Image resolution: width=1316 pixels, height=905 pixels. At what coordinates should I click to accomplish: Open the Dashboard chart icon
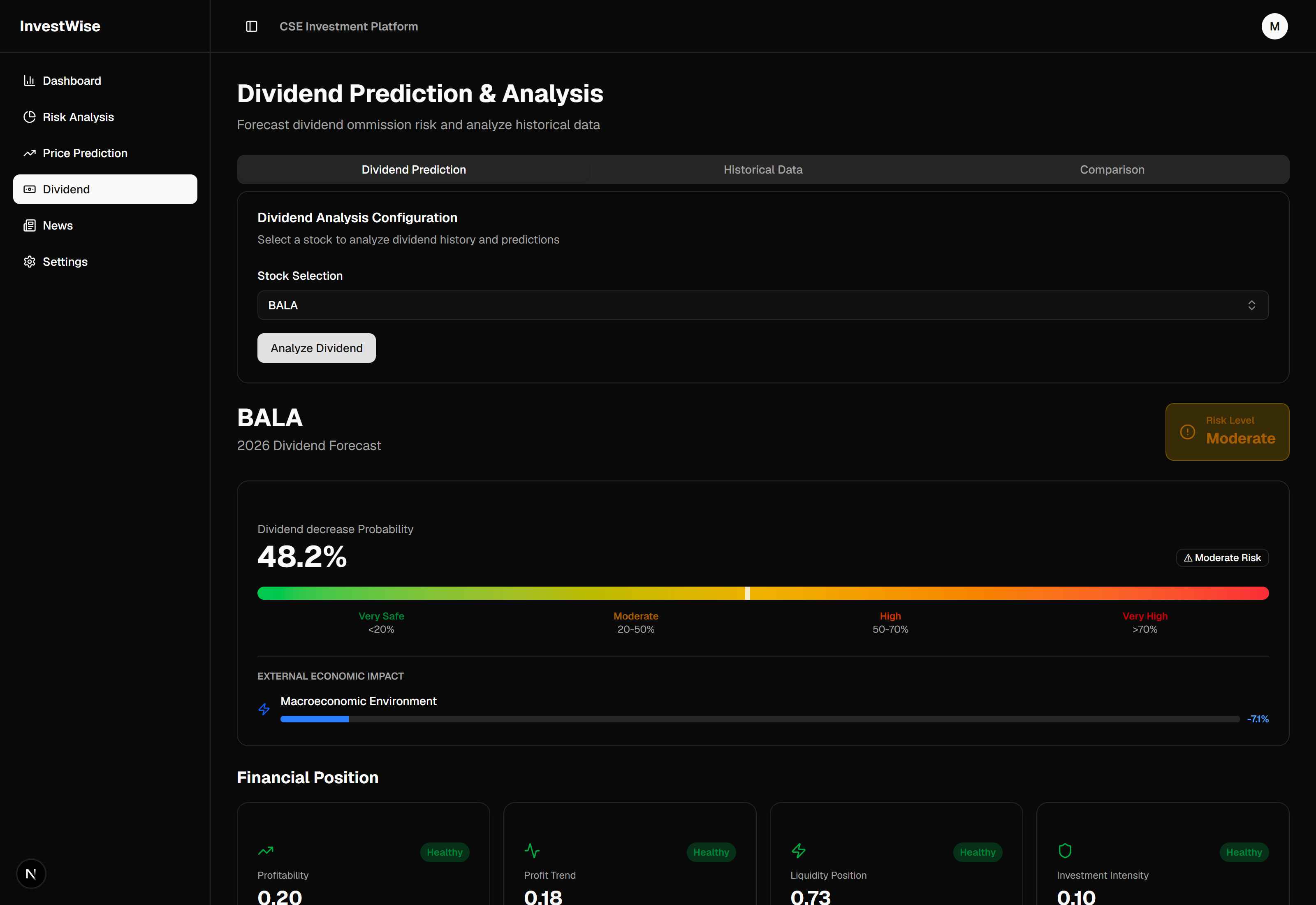point(30,81)
